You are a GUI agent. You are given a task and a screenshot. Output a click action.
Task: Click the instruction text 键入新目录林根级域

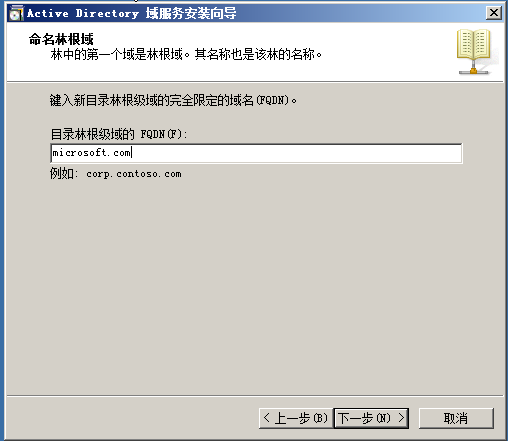click(109, 100)
